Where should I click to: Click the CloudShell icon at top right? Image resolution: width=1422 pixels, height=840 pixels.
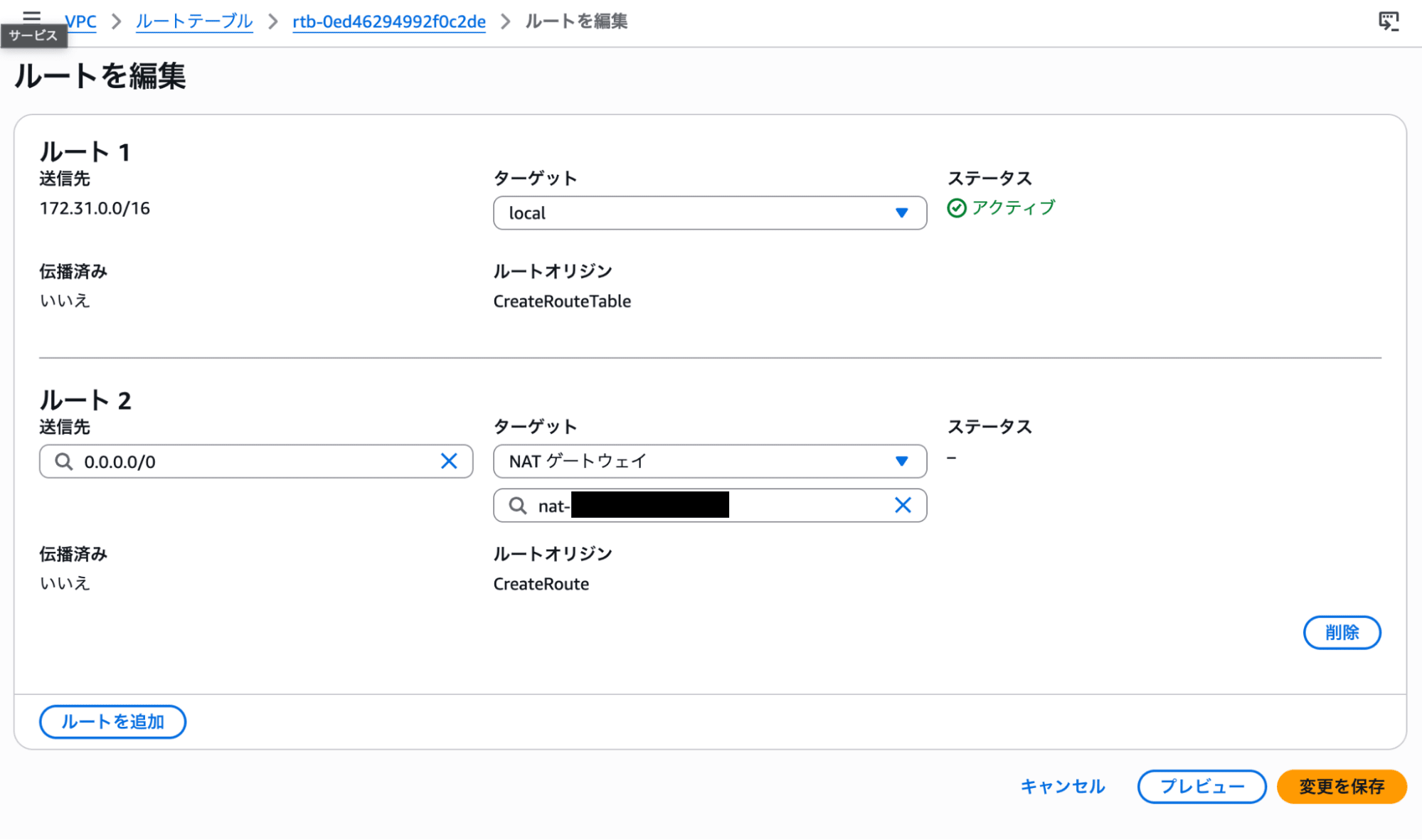(x=1388, y=21)
